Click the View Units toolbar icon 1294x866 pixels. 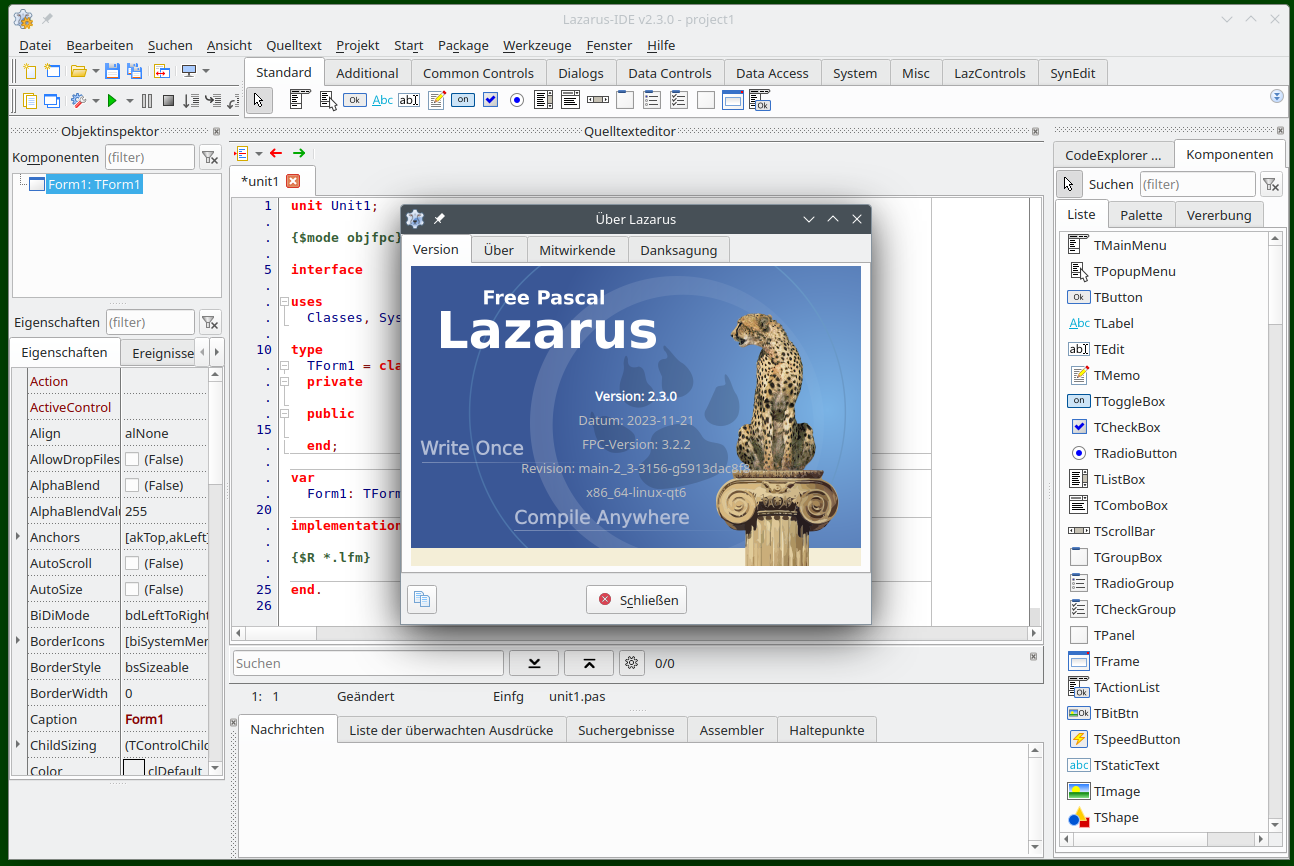pyautogui.click(x=30, y=101)
